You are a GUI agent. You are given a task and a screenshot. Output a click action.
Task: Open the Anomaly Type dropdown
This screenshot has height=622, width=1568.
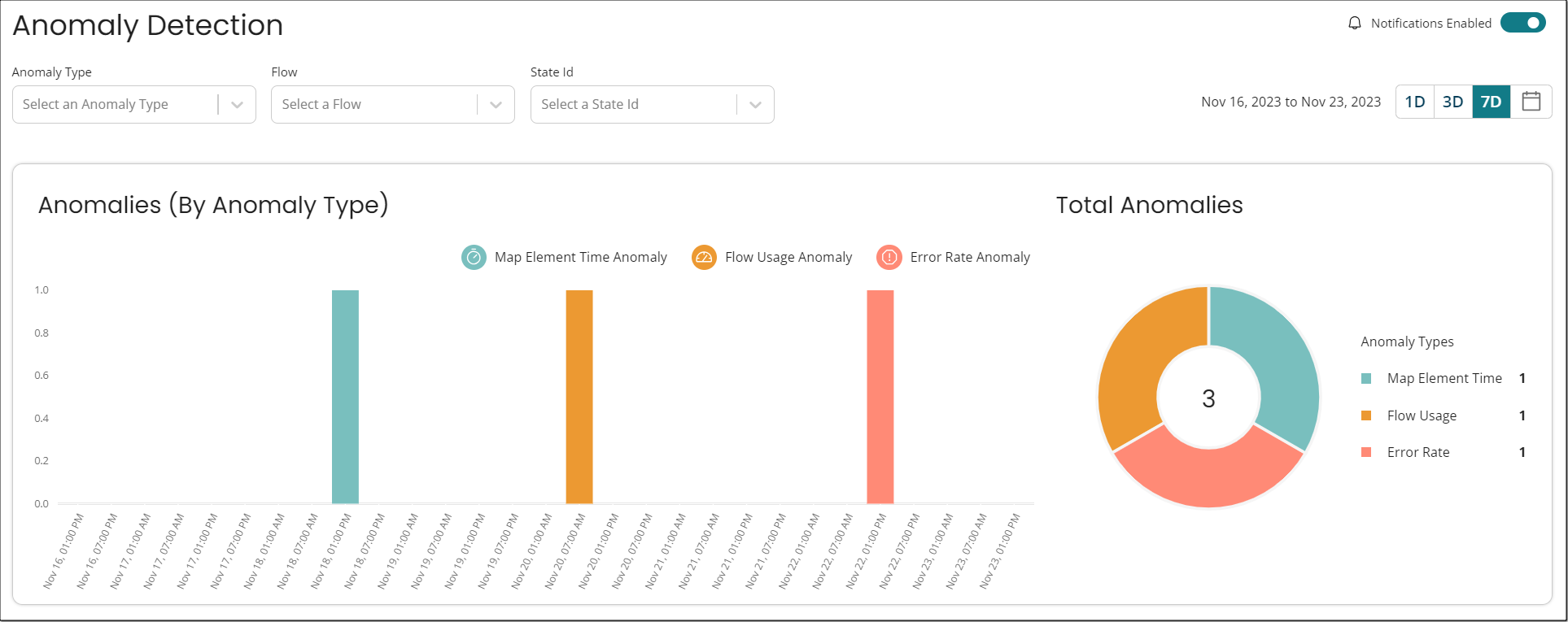[134, 104]
